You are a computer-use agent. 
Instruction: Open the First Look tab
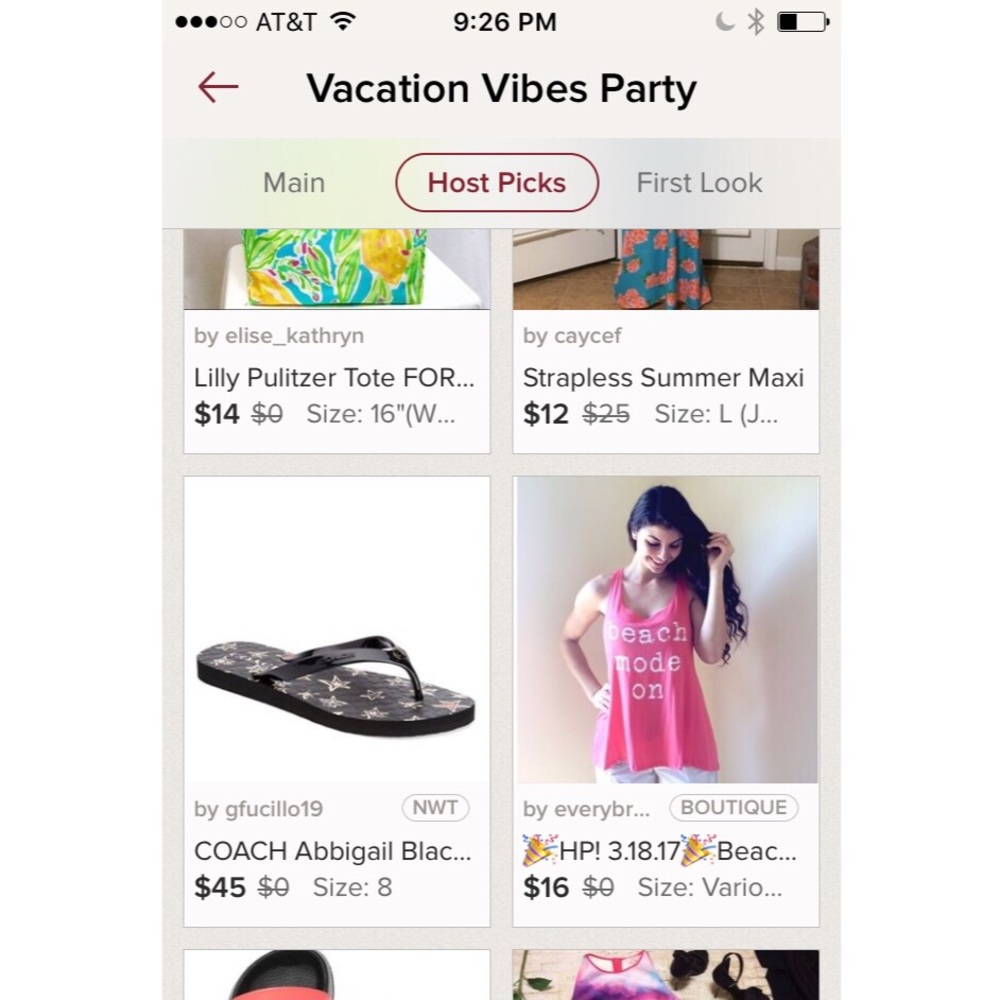[699, 183]
